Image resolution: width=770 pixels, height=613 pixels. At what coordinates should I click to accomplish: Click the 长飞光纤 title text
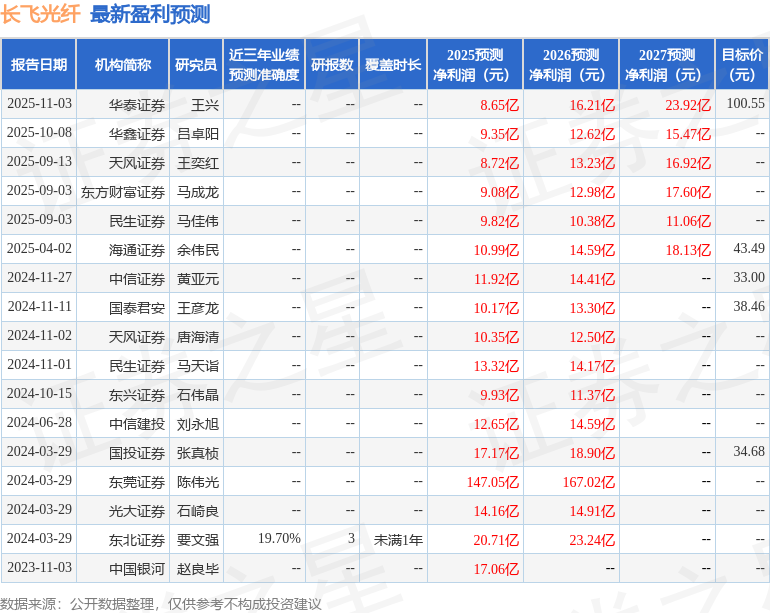pyautogui.click(x=40, y=14)
